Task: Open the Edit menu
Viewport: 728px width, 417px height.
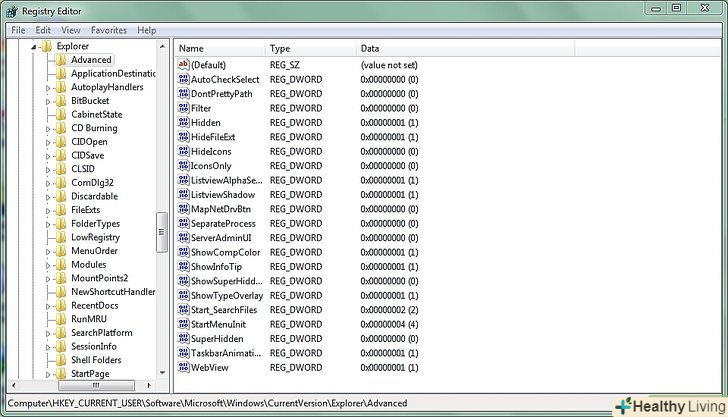Action: [43, 30]
